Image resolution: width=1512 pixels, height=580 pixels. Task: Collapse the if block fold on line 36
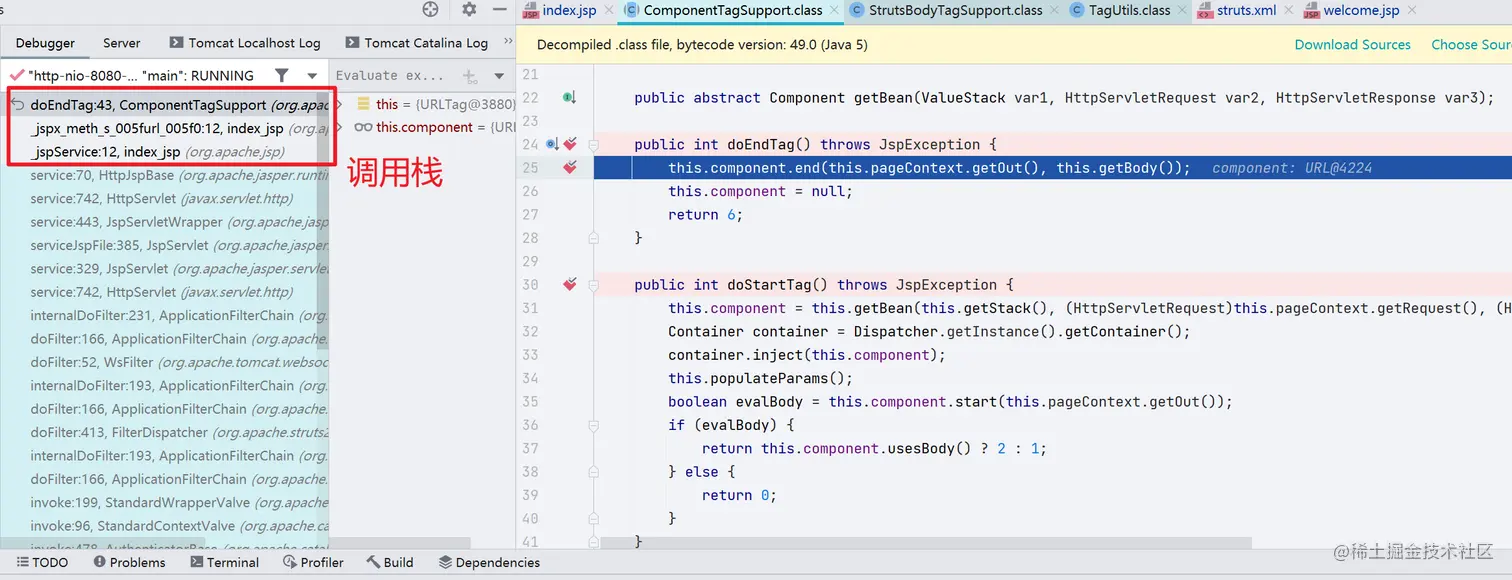(593, 425)
